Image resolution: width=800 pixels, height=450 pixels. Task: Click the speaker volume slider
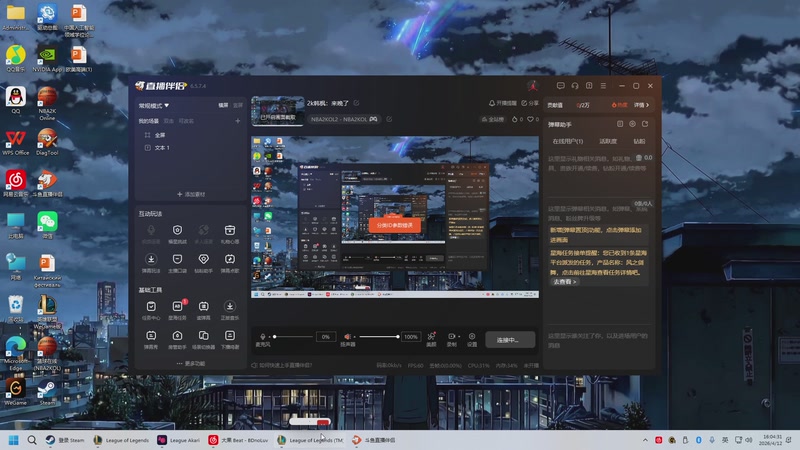379,337
